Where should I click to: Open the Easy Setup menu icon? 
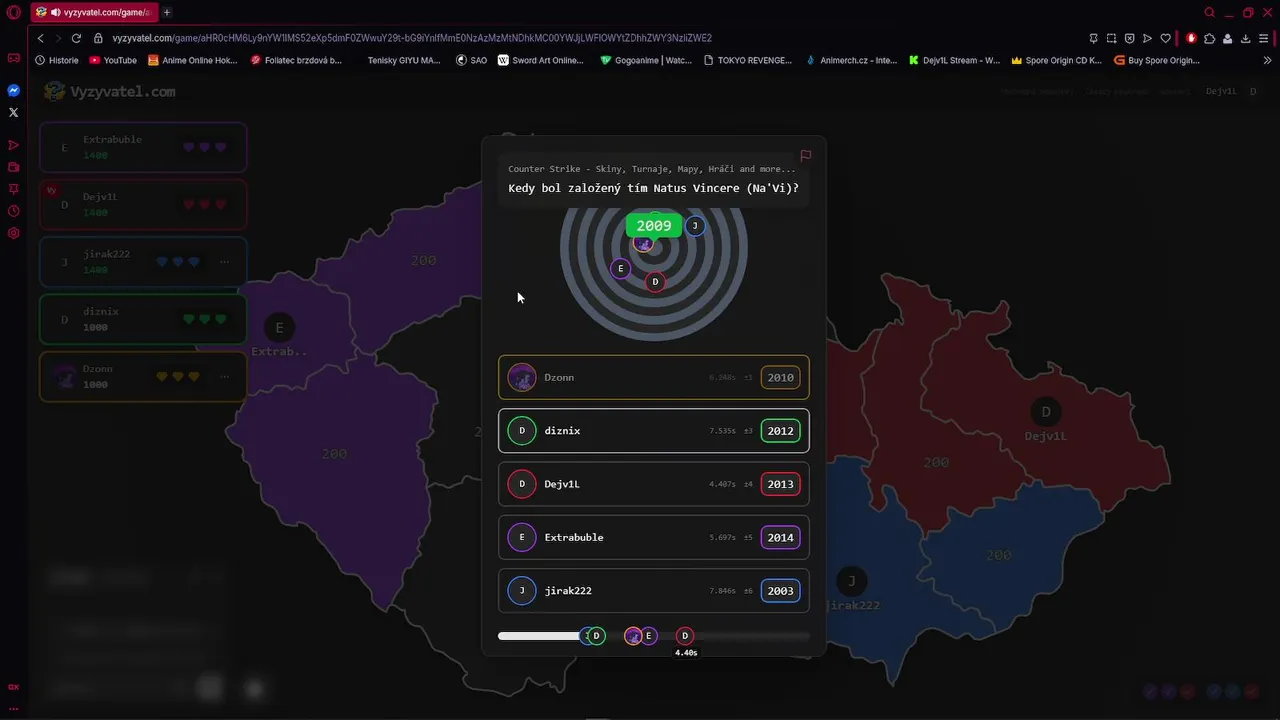coord(1264,38)
